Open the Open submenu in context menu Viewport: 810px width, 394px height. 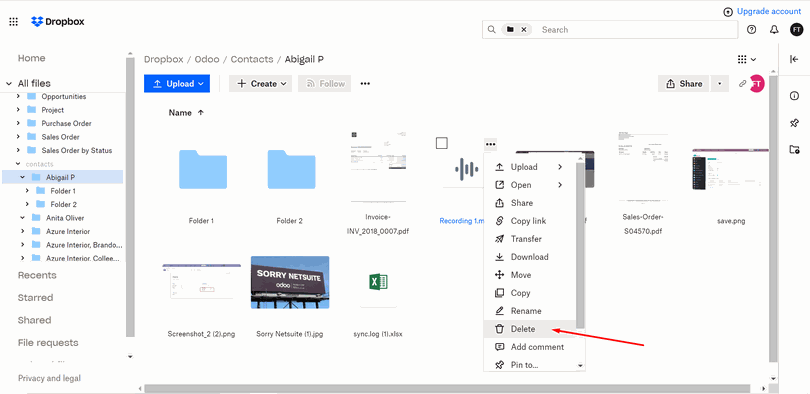point(529,185)
